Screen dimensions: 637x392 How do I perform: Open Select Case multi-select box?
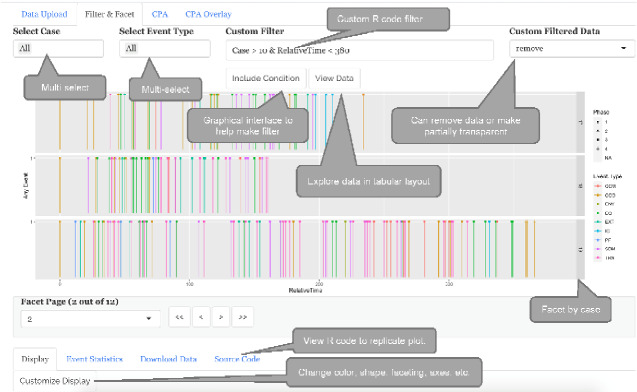pyautogui.click(x=58, y=48)
